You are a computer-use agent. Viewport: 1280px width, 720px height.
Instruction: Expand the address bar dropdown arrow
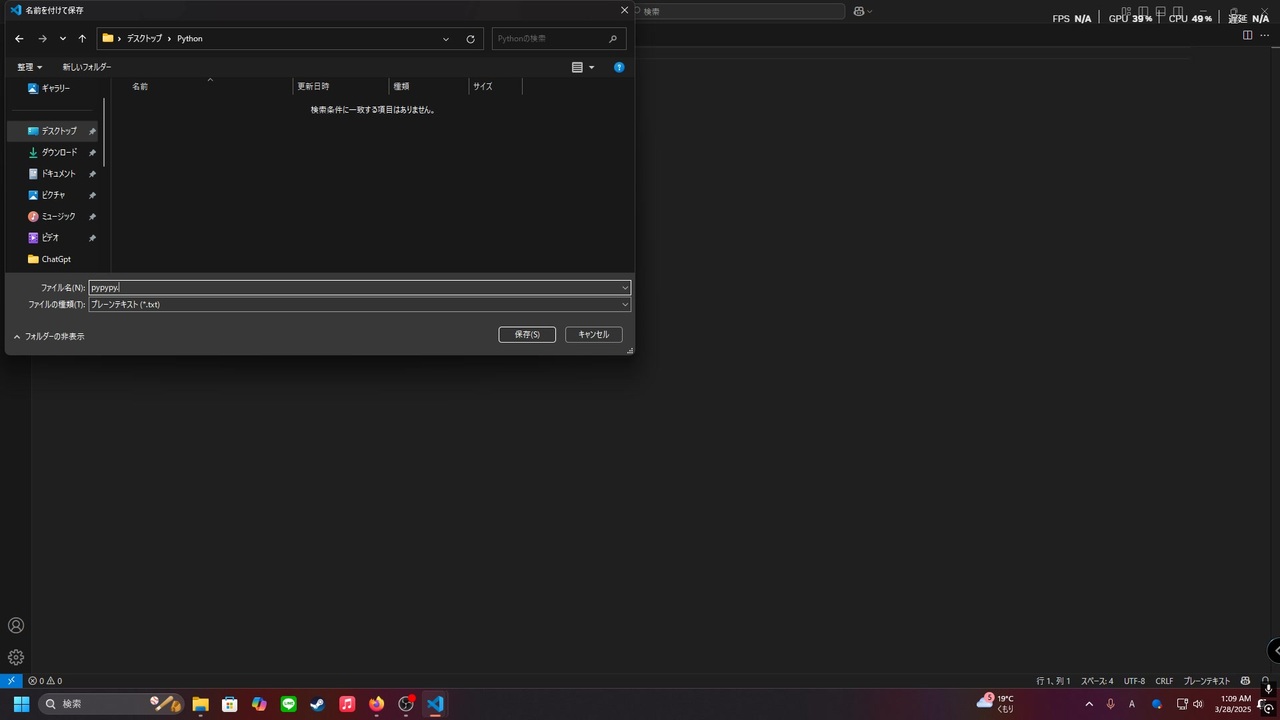[x=445, y=38]
